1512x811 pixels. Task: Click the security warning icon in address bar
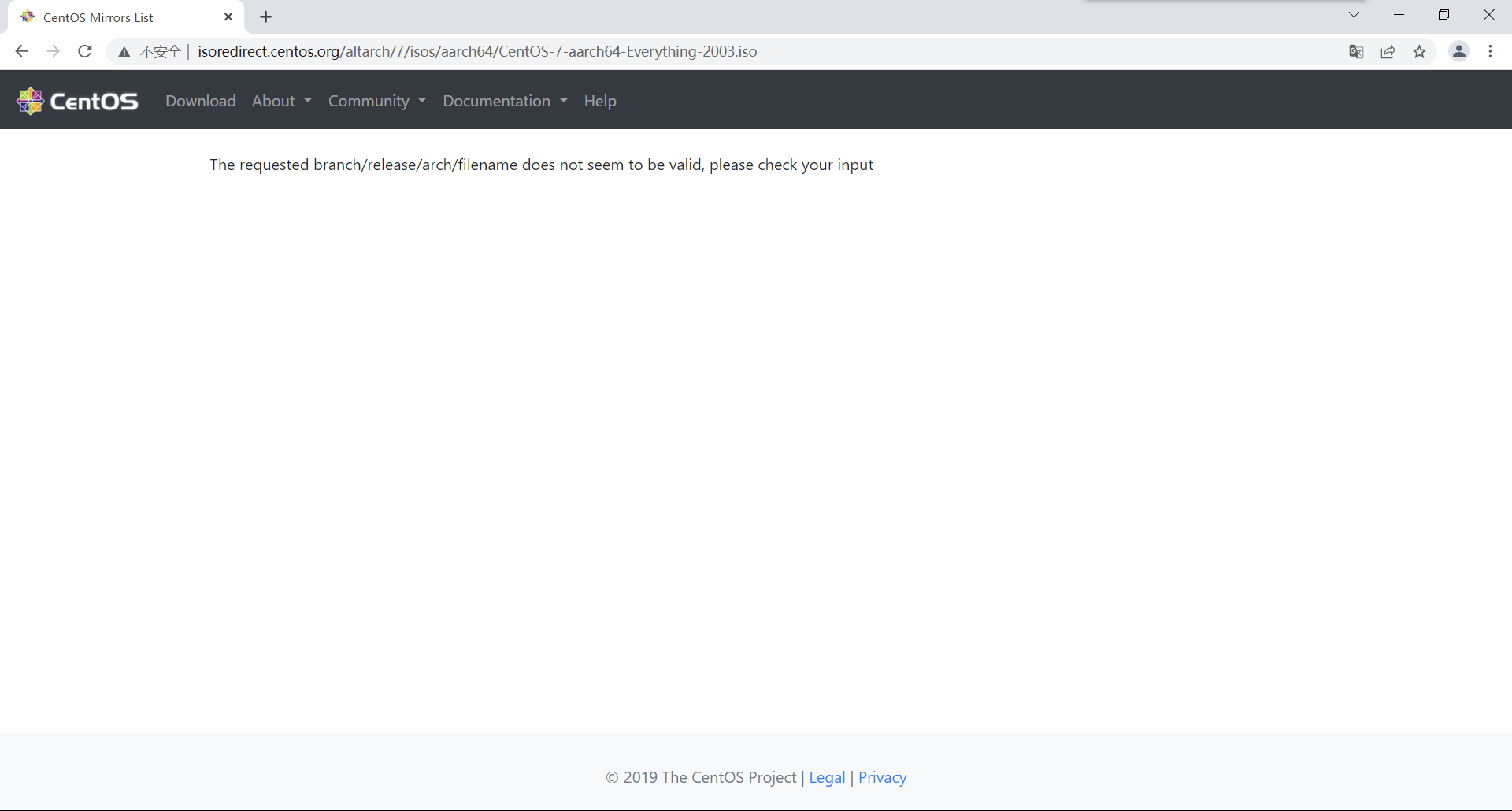pyautogui.click(x=124, y=51)
